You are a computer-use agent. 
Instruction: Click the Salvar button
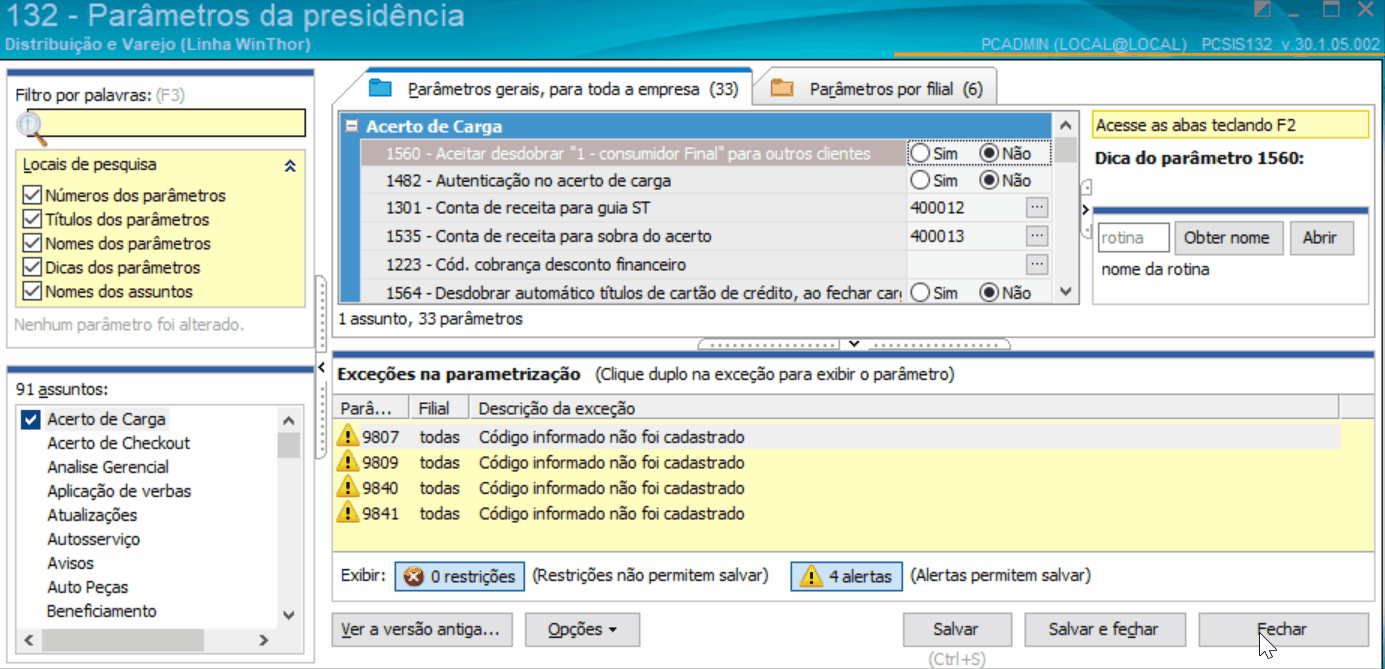point(955,630)
